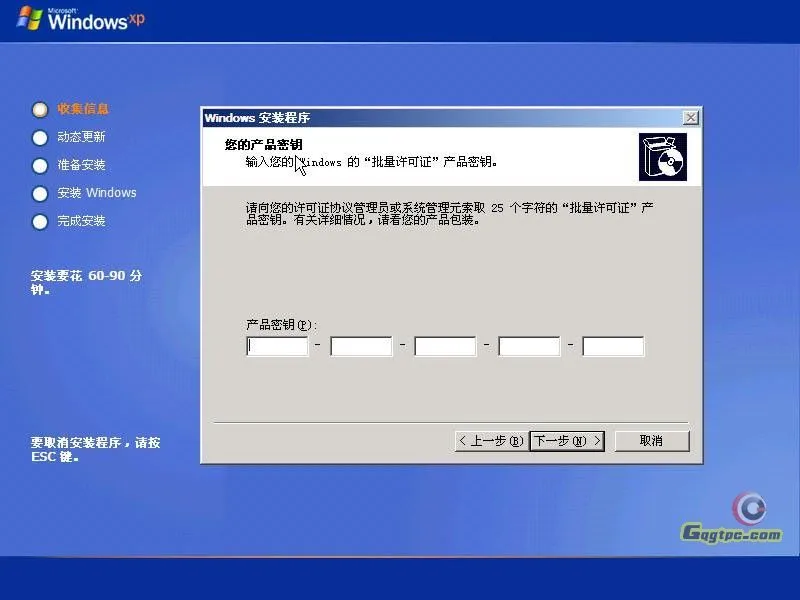
Task: Click the CD-ROM disc icon in the dialog header
Action: point(663,156)
